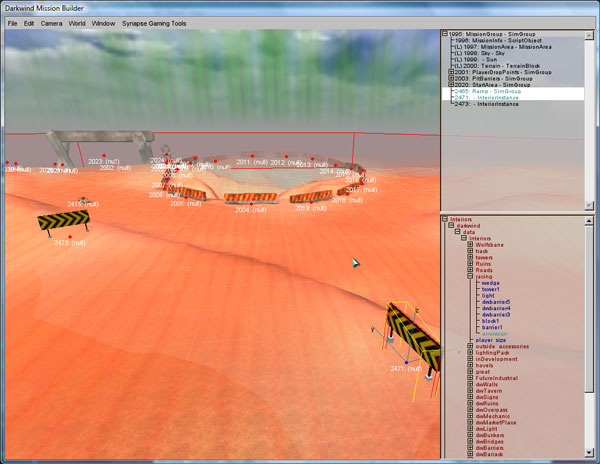Screen dimensions: 600x464
Task: Expand the Wolfbane interiors folder
Action: (470, 244)
